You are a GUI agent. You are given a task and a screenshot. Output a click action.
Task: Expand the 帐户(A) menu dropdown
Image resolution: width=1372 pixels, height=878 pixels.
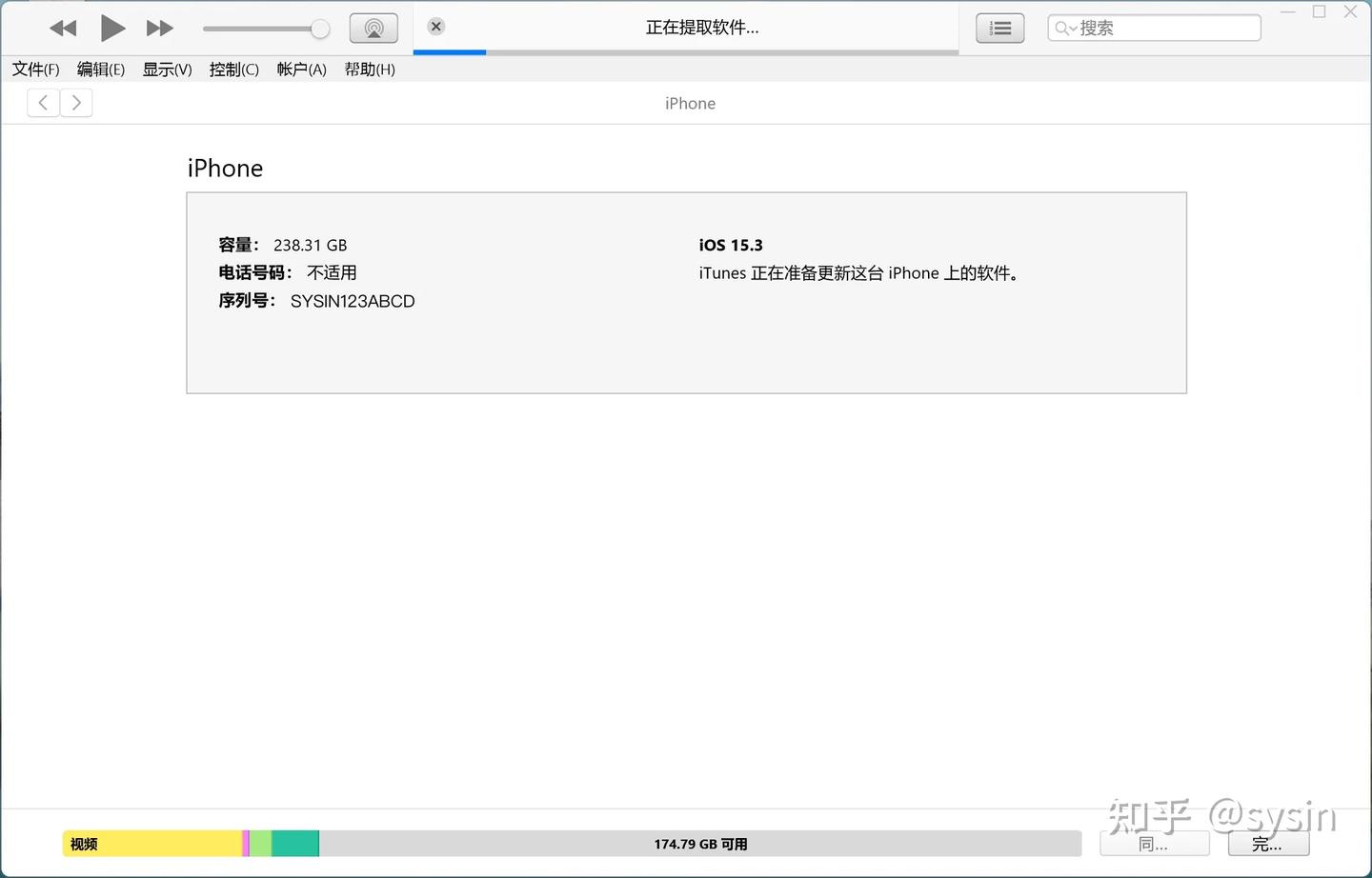301,69
